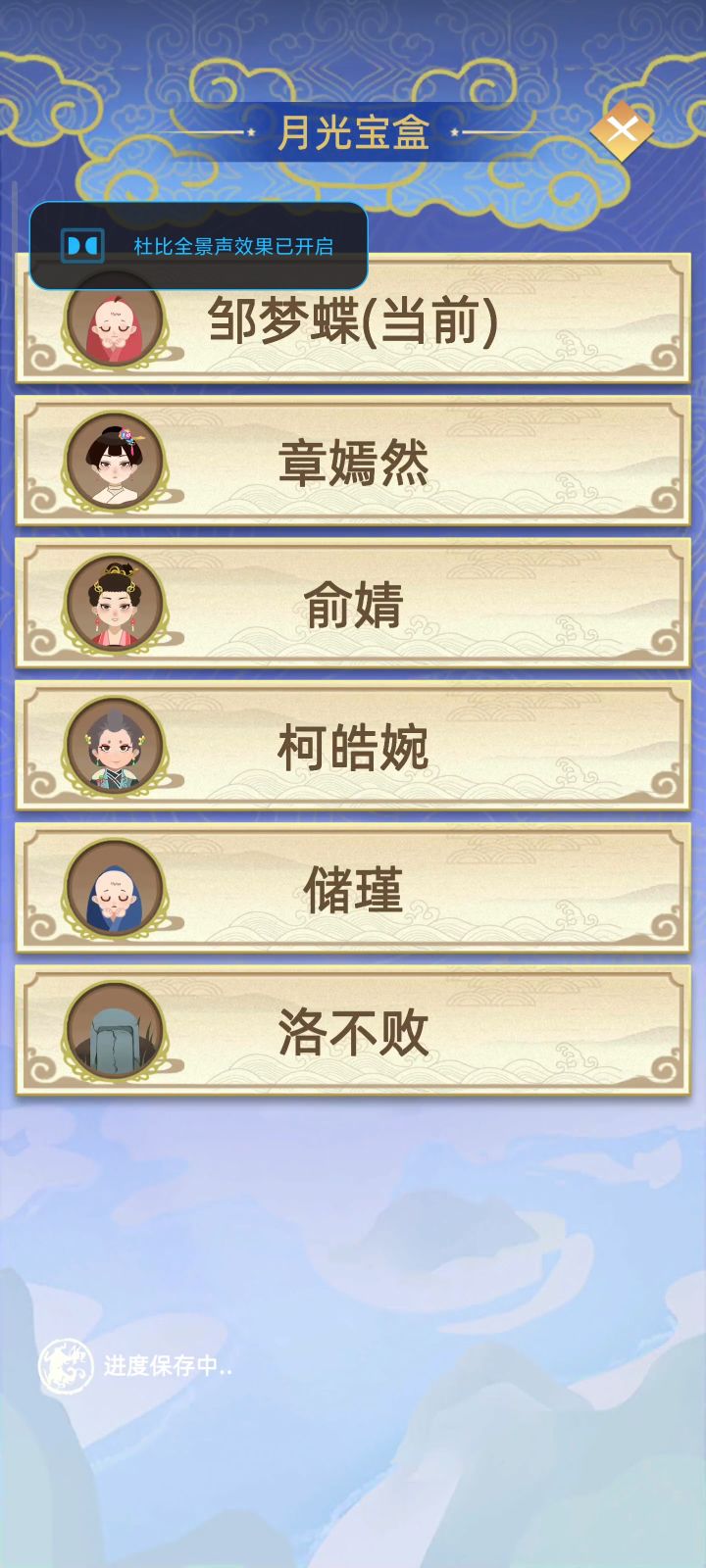
Task: Click the dragon save-progress icon
Action: [65, 1366]
